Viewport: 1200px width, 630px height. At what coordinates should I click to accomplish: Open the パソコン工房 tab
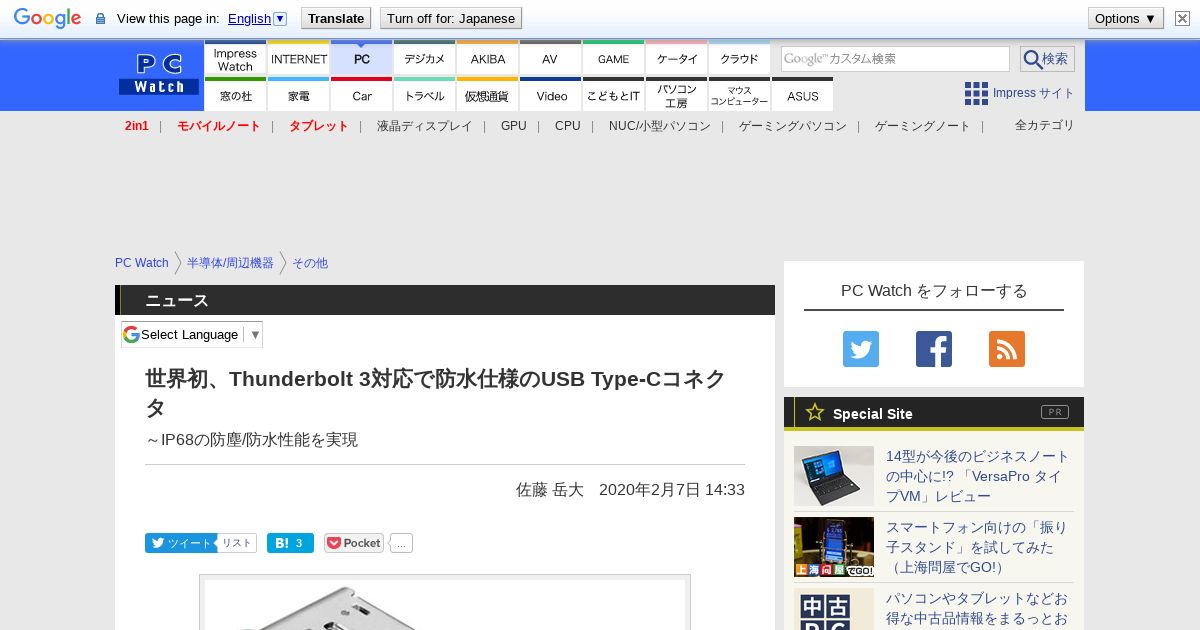click(677, 95)
